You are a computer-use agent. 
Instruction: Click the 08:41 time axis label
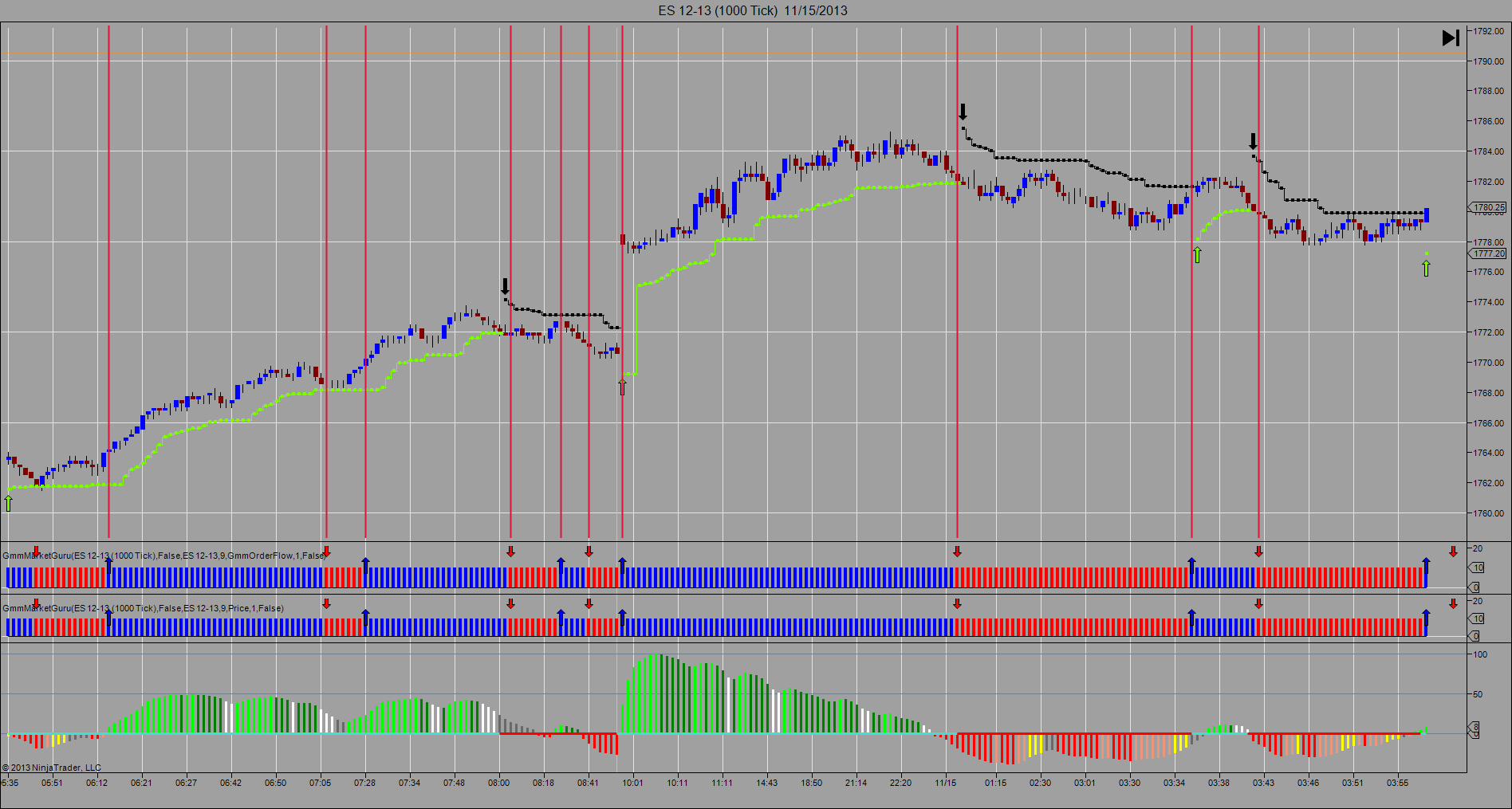pyautogui.click(x=589, y=783)
